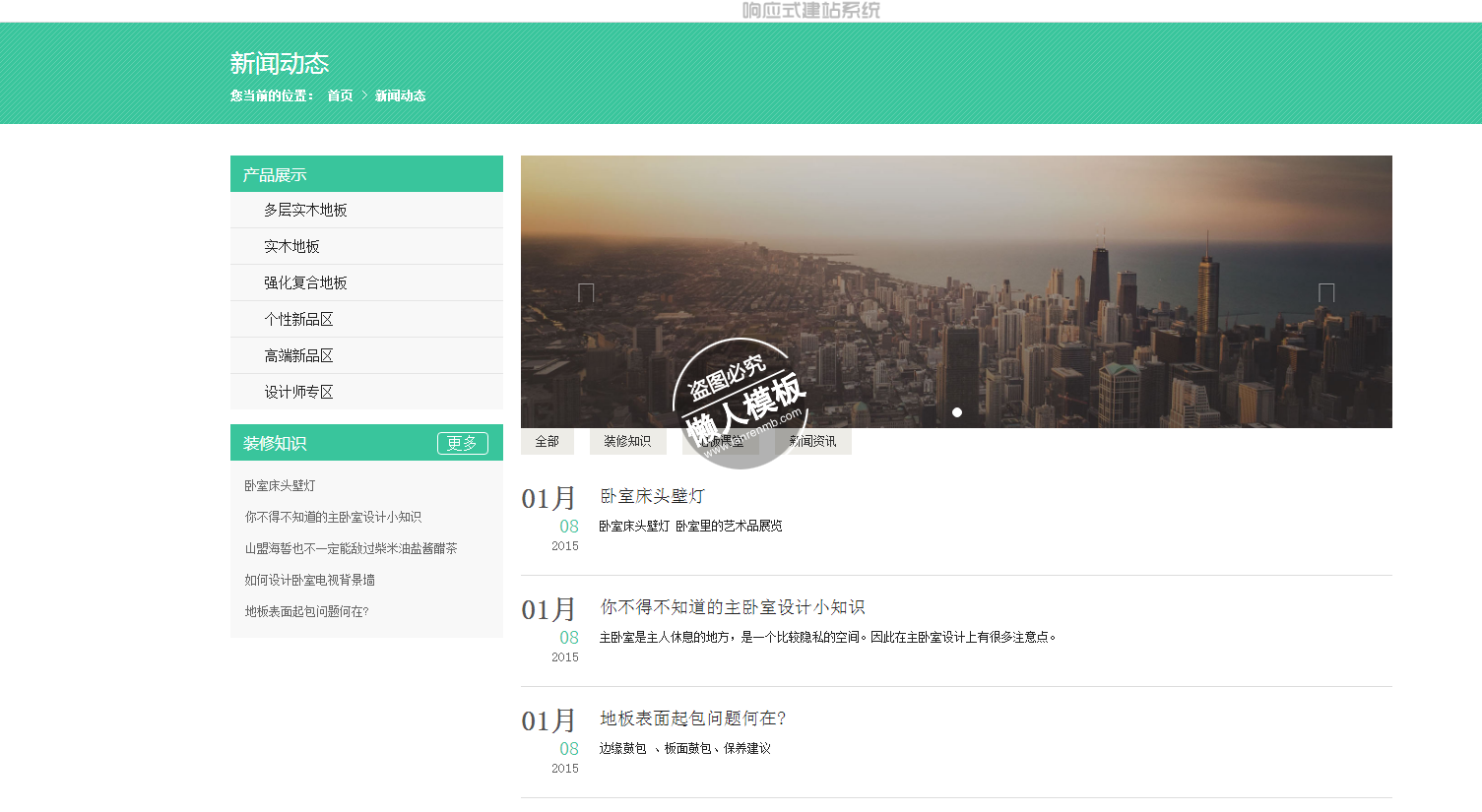Open article title 卧室床头壁灯 in news list
Viewport: 1482px width, 812px height.
point(652,496)
